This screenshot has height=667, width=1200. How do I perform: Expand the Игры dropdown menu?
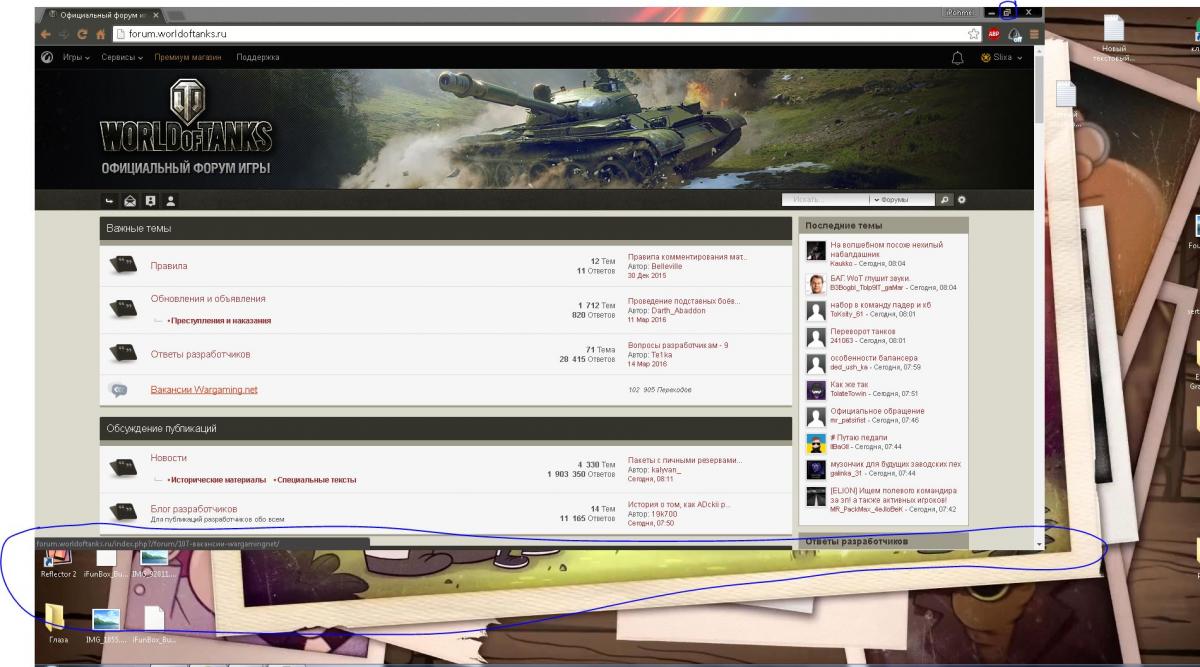click(x=76, y=57)
